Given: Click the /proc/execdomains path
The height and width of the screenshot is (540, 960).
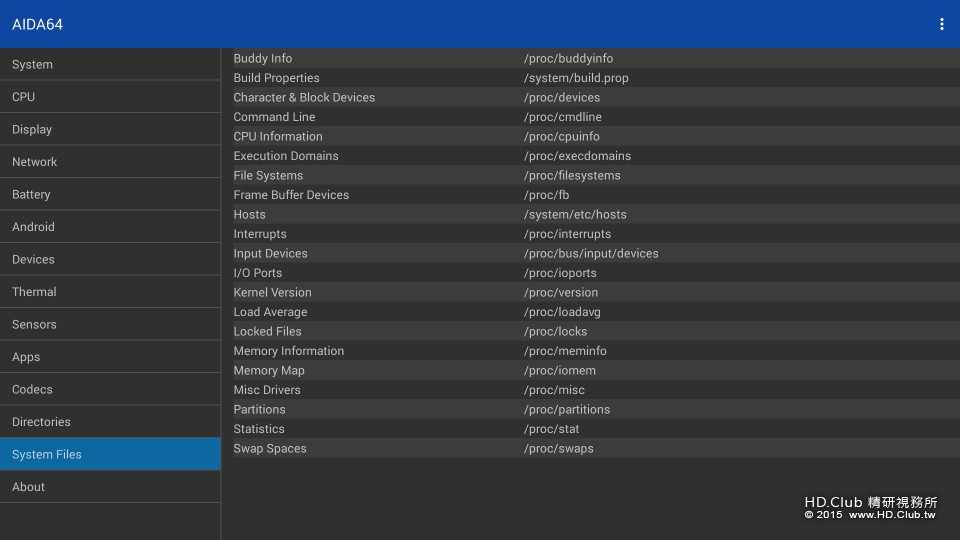Looking at the screenshot, I should point(577,156).
